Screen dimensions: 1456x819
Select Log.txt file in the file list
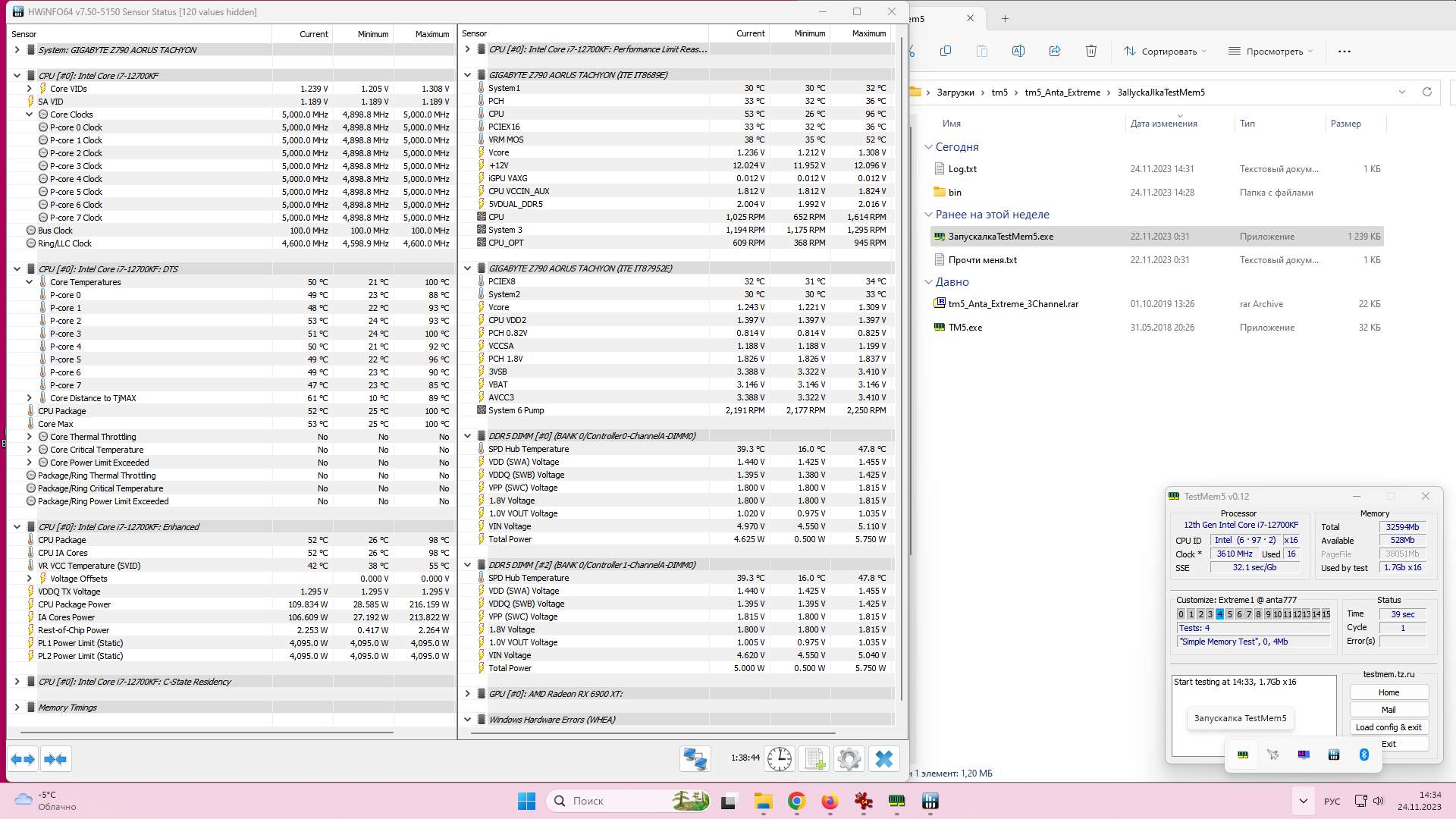[x=962, y=169]
